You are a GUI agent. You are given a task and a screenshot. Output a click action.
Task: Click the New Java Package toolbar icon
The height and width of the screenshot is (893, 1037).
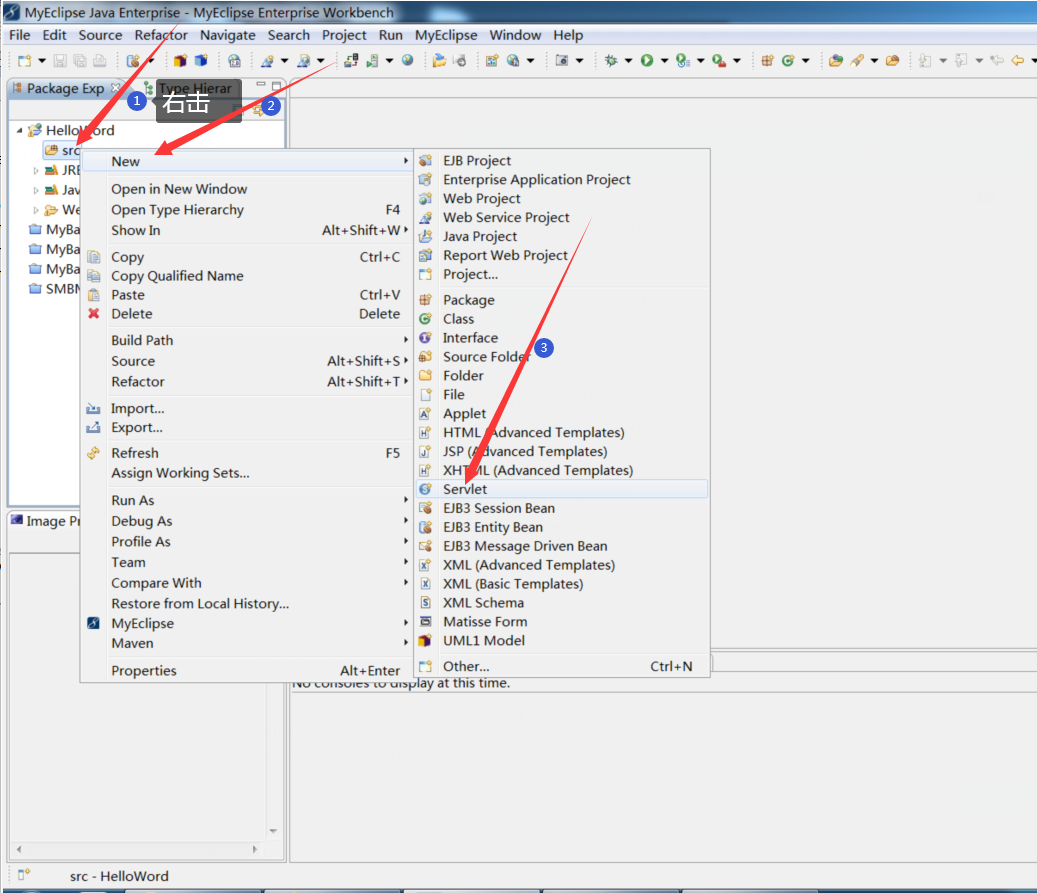tap(767, 61)
